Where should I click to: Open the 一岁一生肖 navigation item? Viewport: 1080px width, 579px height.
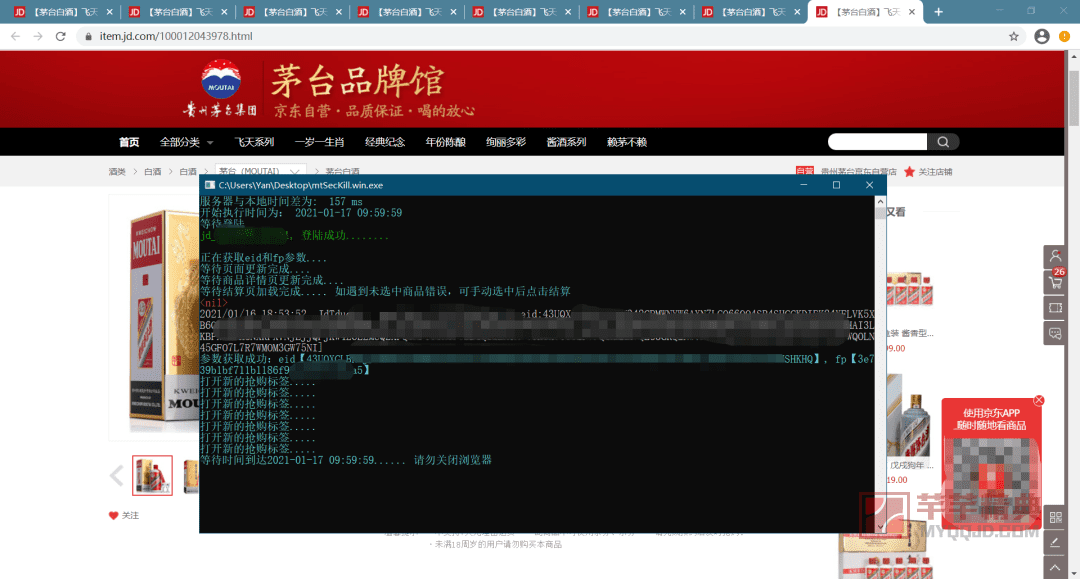[x=319, y=142]
